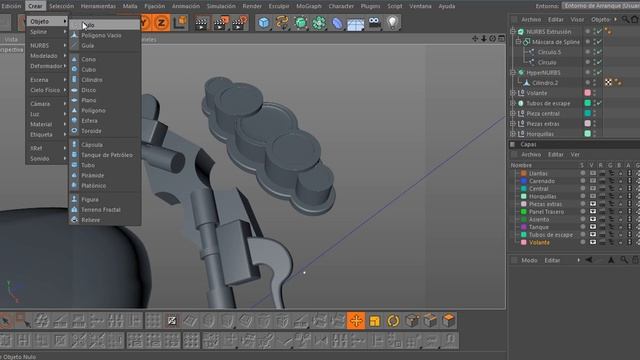Choose Cubo from the Objeto submenu

pos(105,69)
